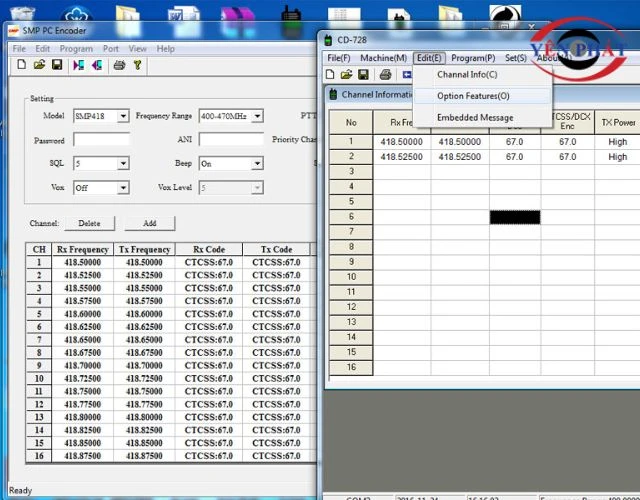This screenshot has height=500, width=640.
Task: Open File(F) menu in CD-728
Action: tap(339, 58)
